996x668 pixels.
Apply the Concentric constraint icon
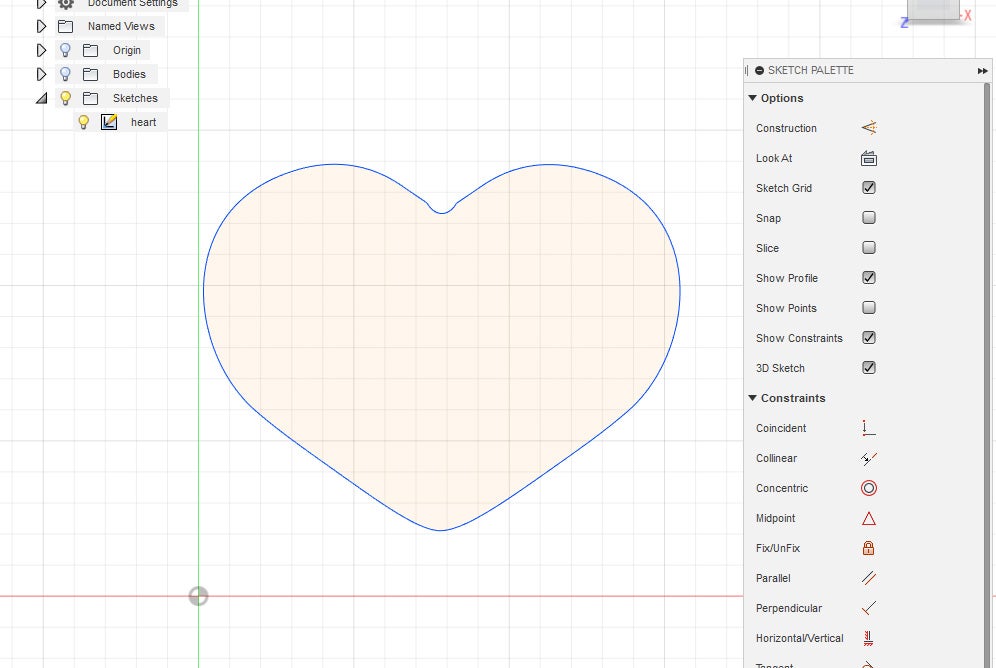868,488
